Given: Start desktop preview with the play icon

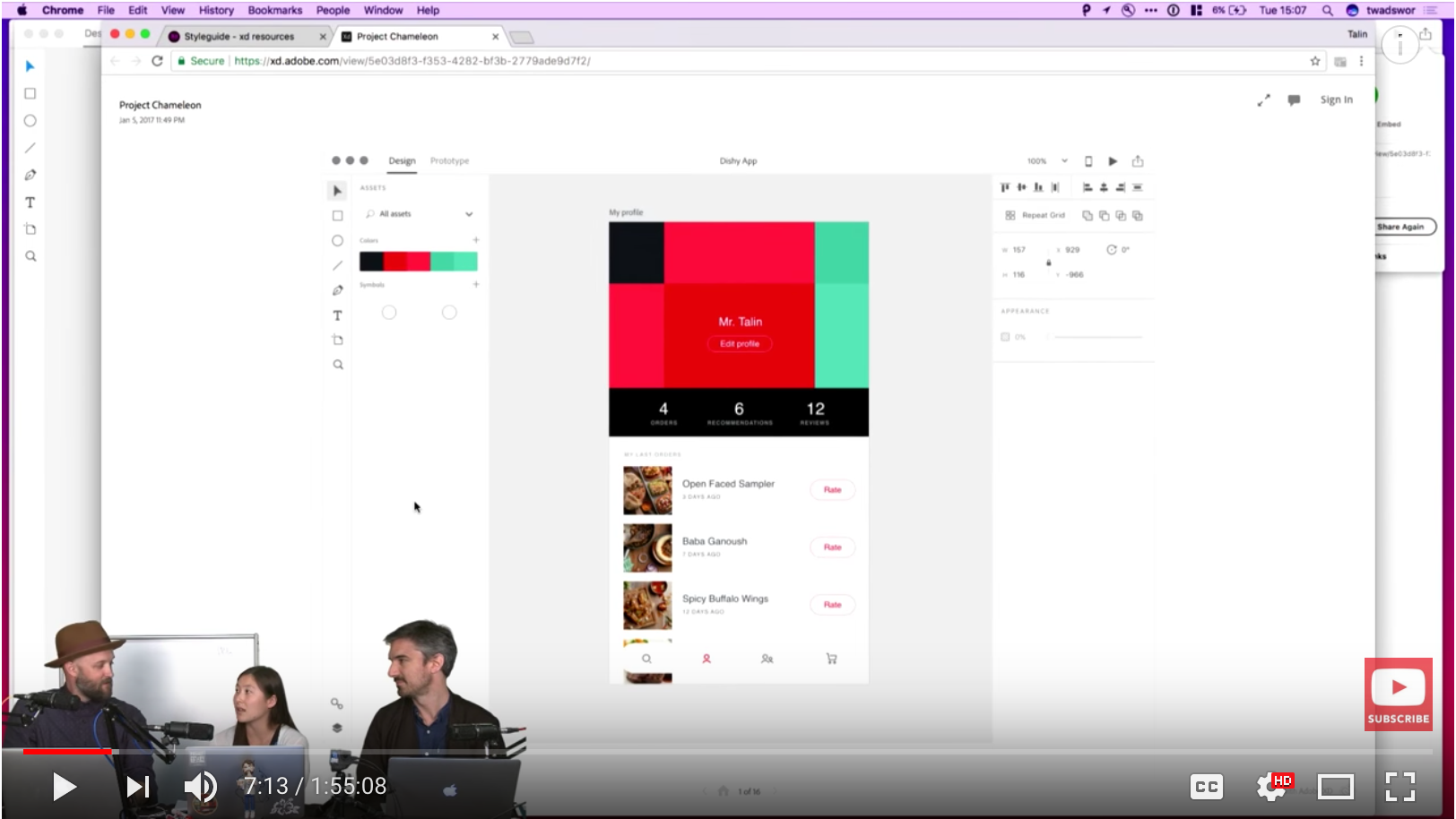Looking at the screenshot, I should tap(1113, 161).
